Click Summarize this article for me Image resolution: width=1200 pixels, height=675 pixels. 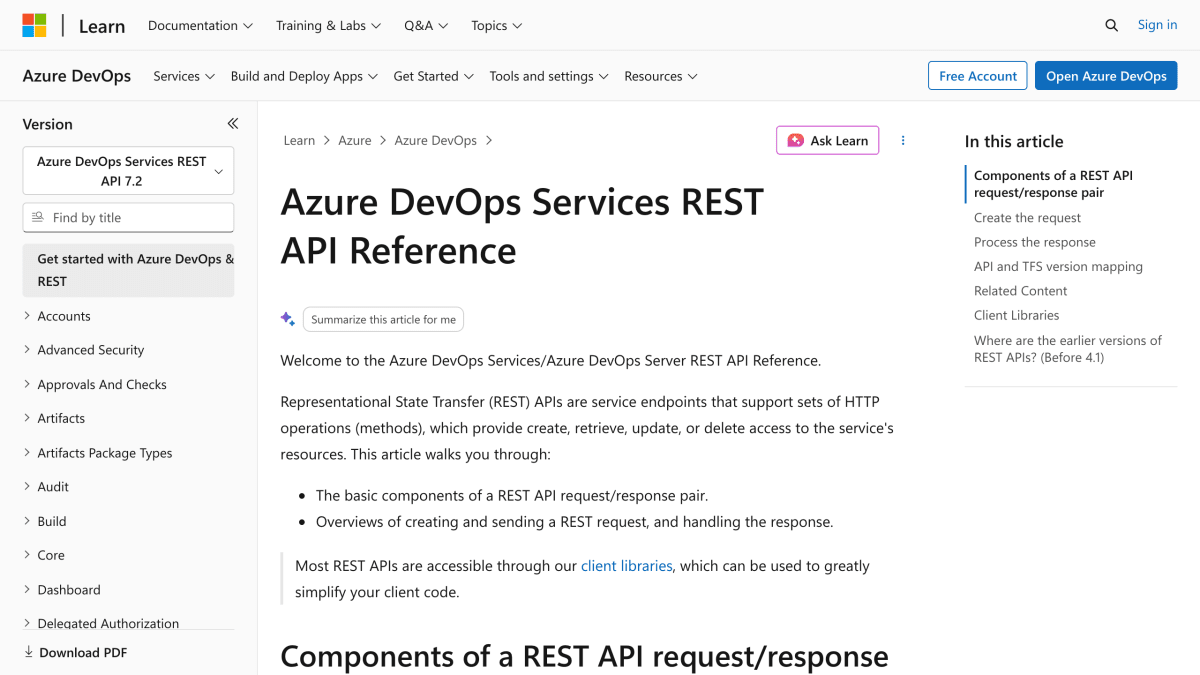point(383,320)
